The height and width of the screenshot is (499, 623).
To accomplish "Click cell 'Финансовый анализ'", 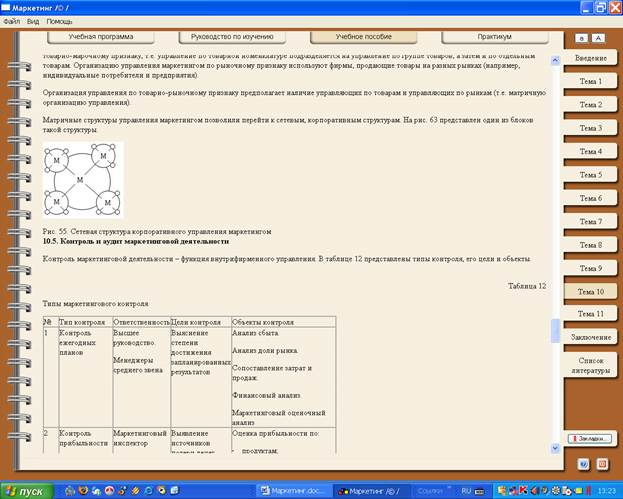I will [266, 396].
